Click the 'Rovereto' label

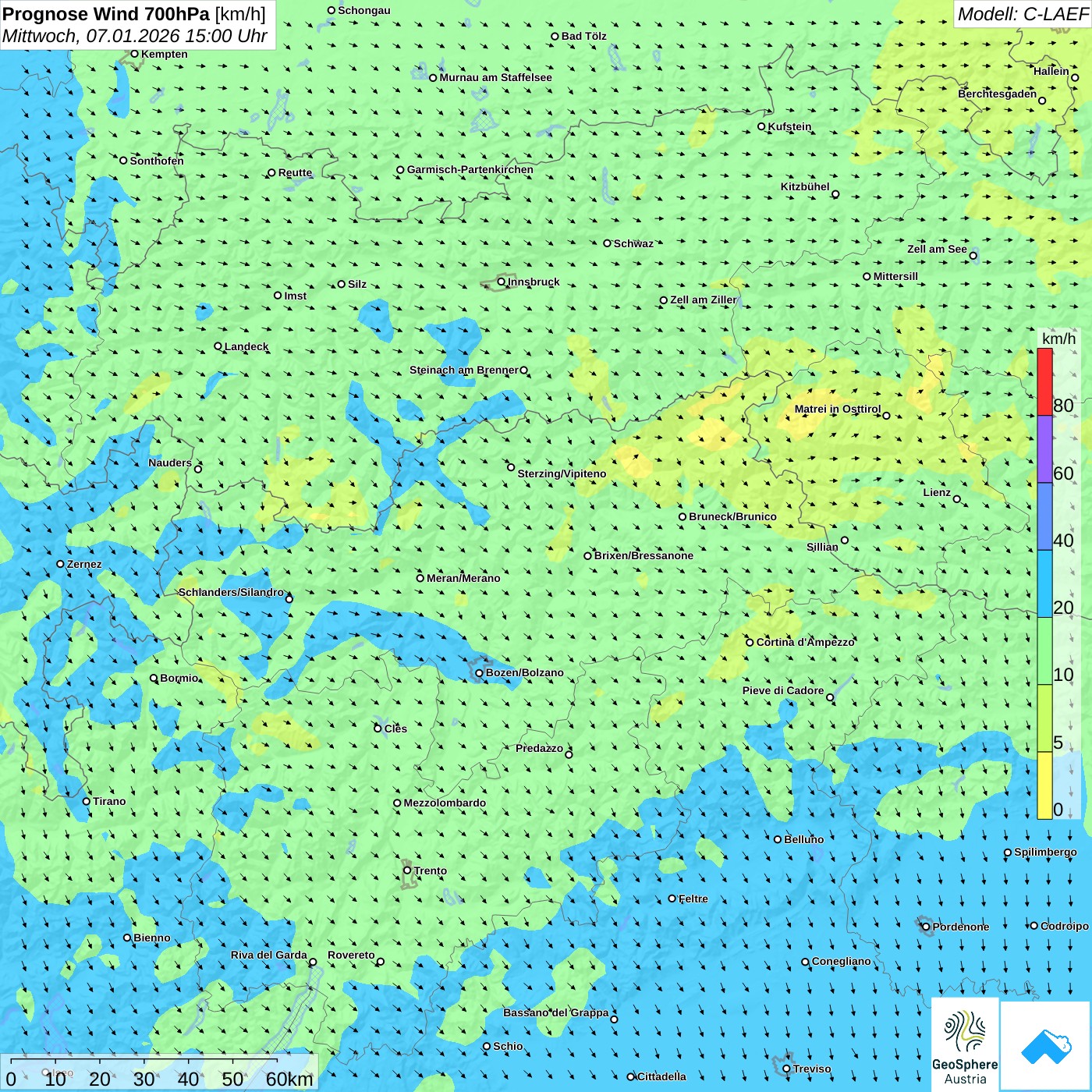tap(352, 955)
